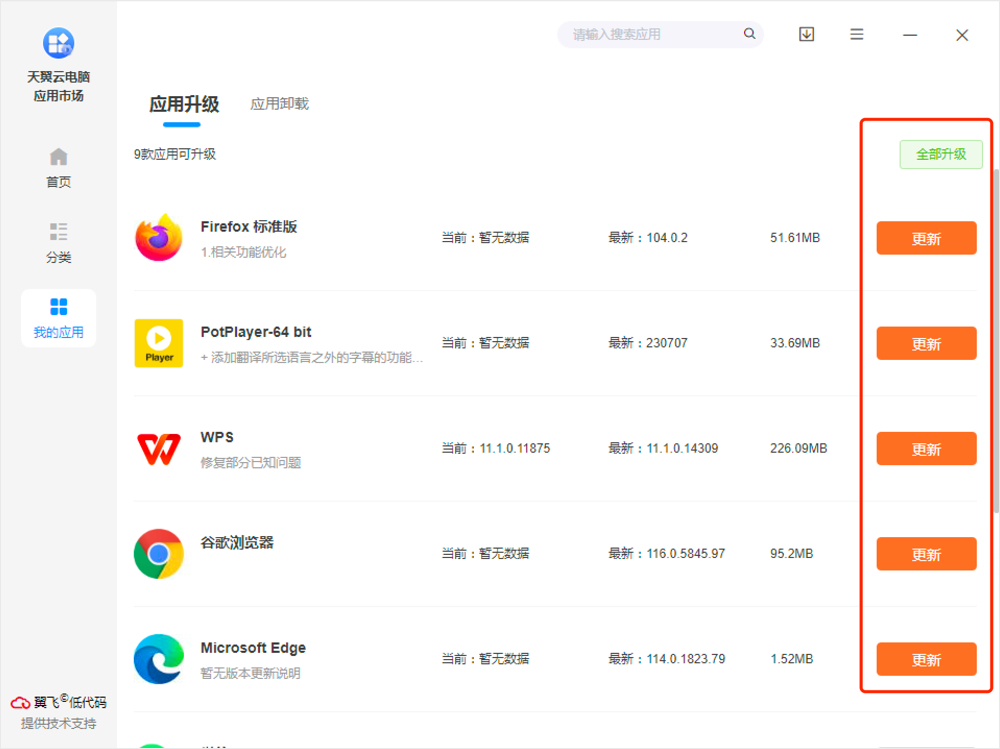This screenshot has height=749, width=1000.
Task: Click latest version 116.0.5845.97
Action: pos(686,554)
